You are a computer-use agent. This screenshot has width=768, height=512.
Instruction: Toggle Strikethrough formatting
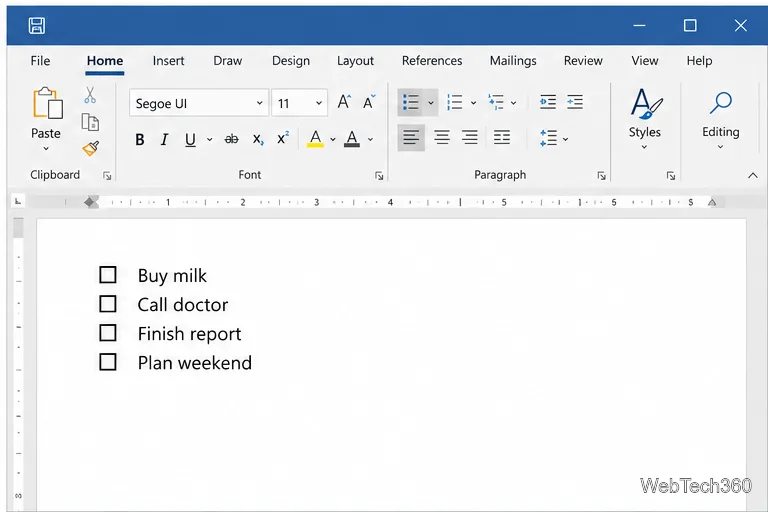point(231,140)
